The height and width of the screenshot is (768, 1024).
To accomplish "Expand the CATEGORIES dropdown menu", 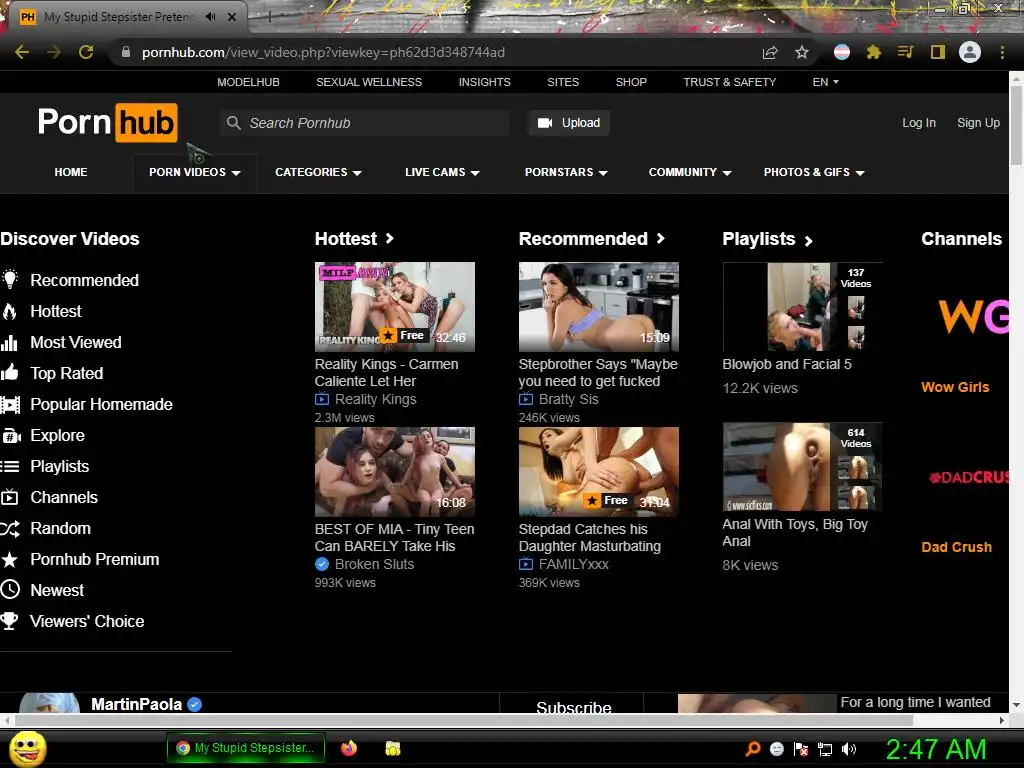I will click(x=318, y=172).
